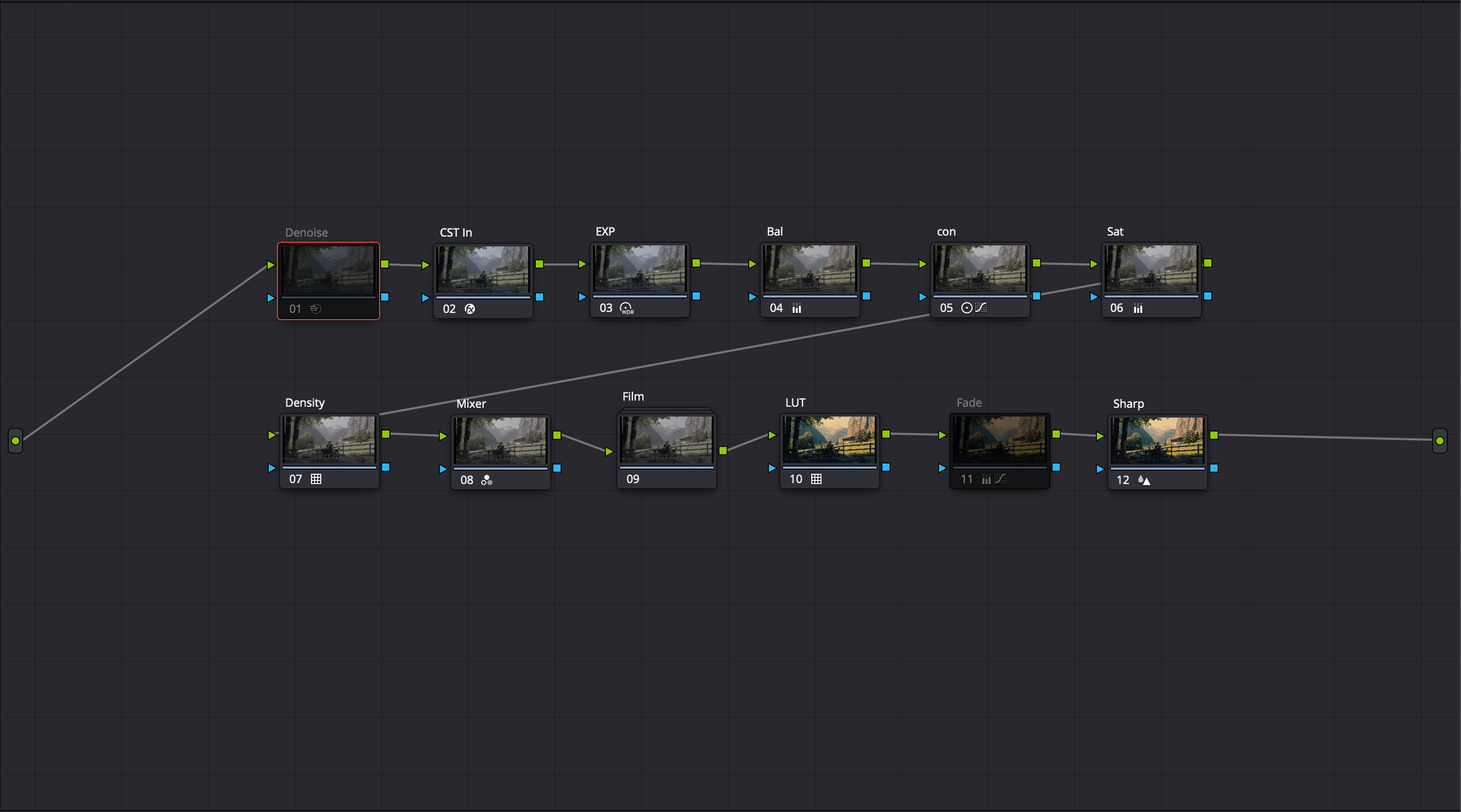Screen dimensions: 1461x812
Task: Click the blue key input of Mixer node
Action: (442, 469)
